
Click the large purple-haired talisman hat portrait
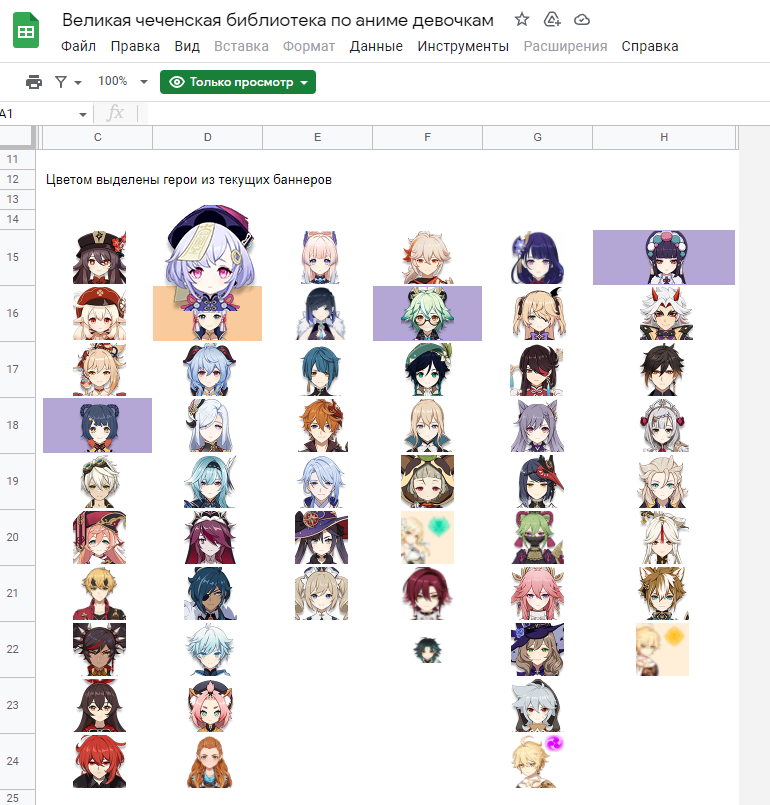(x=209, y=257)
